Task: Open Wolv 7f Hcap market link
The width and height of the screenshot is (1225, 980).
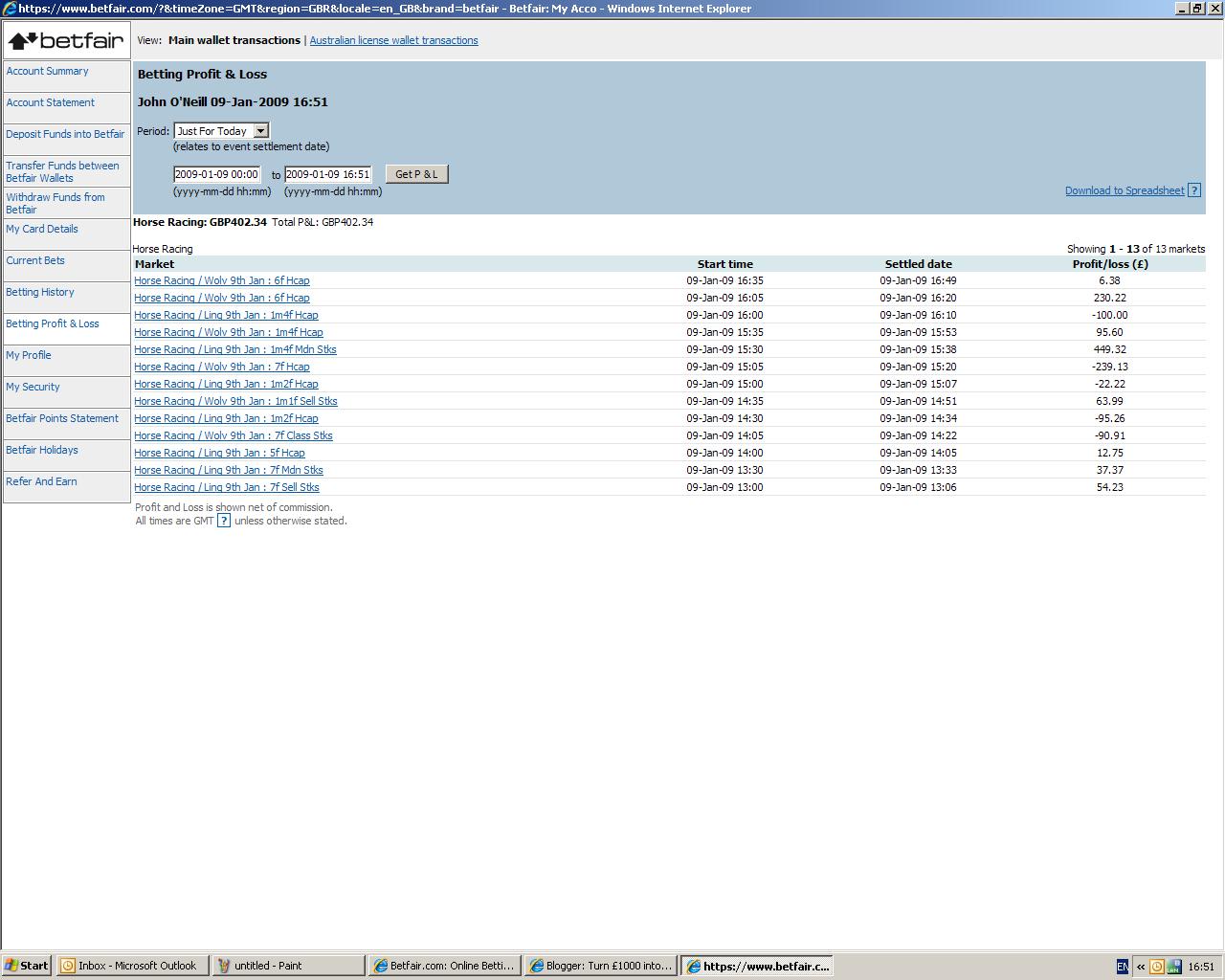Action: tap(222, 367)
